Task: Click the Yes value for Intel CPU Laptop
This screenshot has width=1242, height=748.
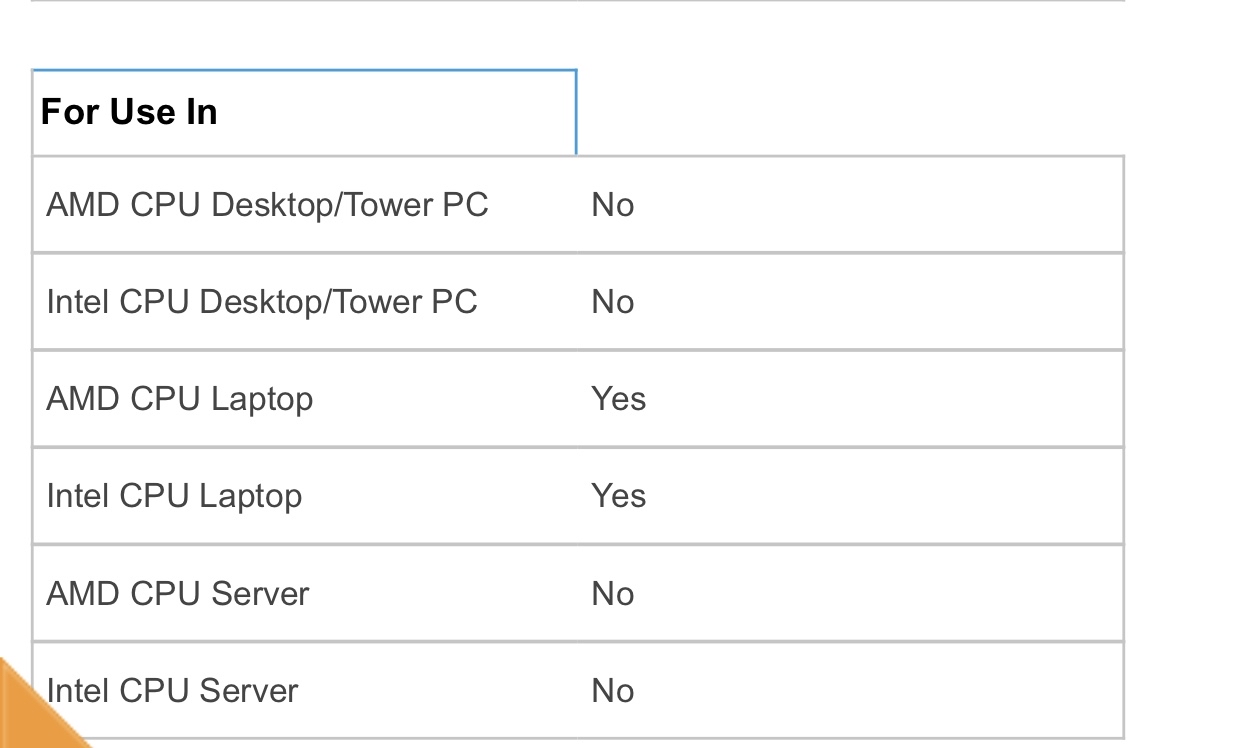Action: pos(618,496)
